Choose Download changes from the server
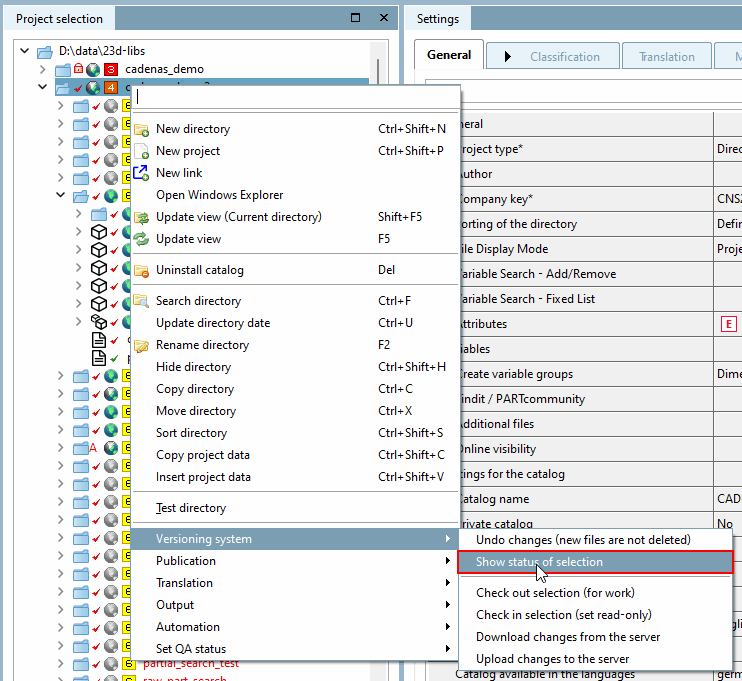This screenshot has width=742, height=681. 595,637
